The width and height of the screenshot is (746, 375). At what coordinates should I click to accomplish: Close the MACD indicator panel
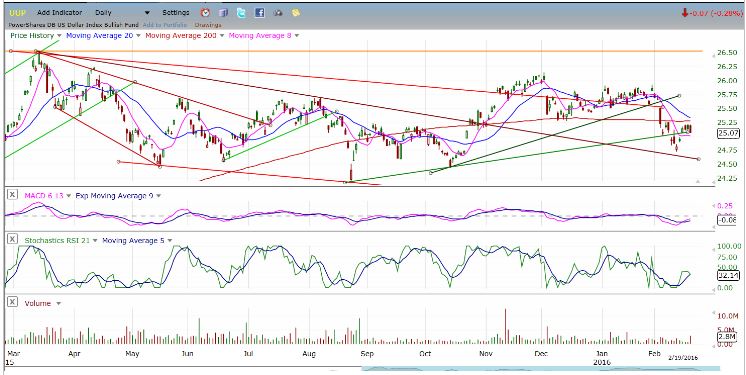coord(13,195)
